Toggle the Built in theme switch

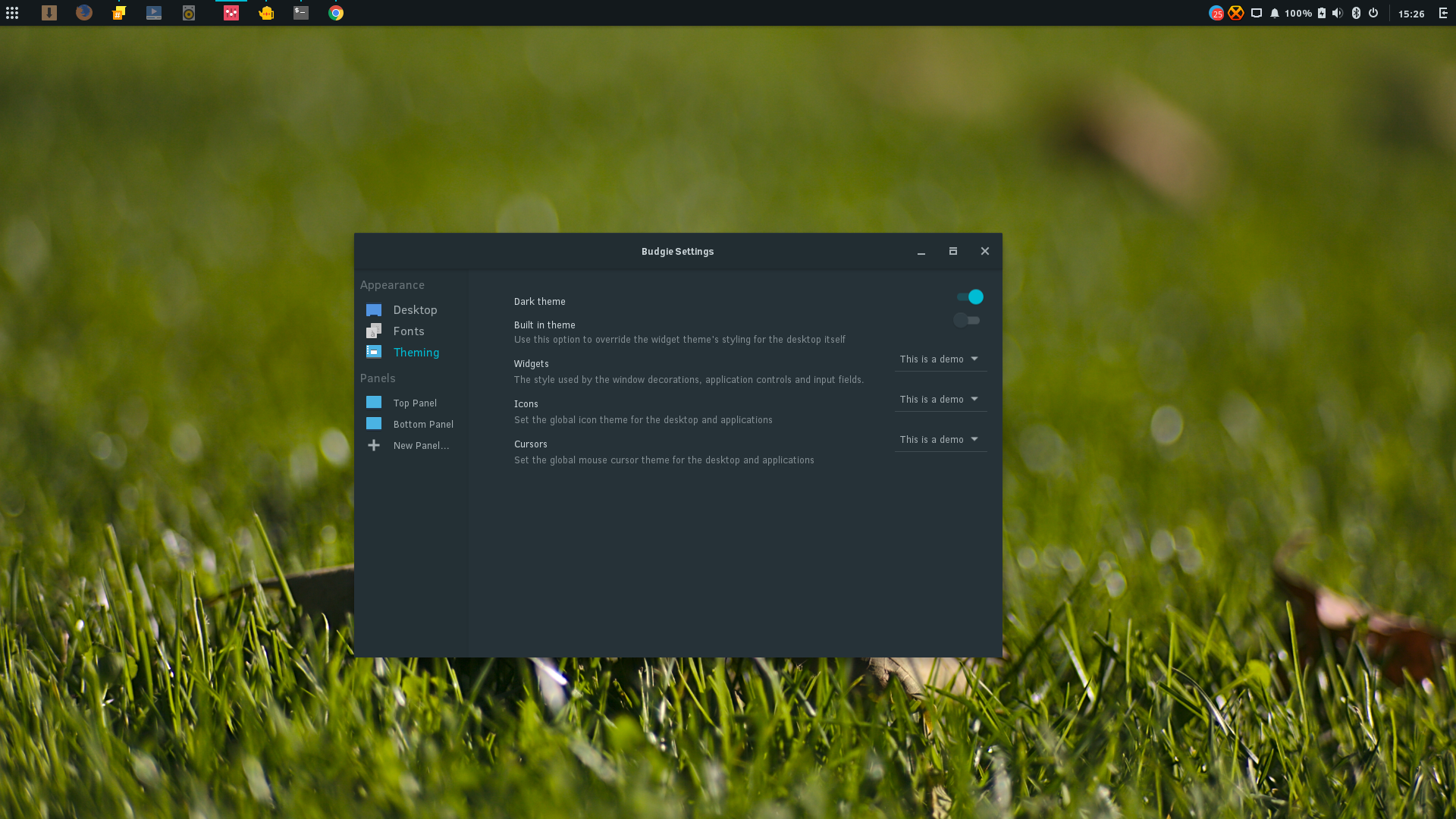967,321
